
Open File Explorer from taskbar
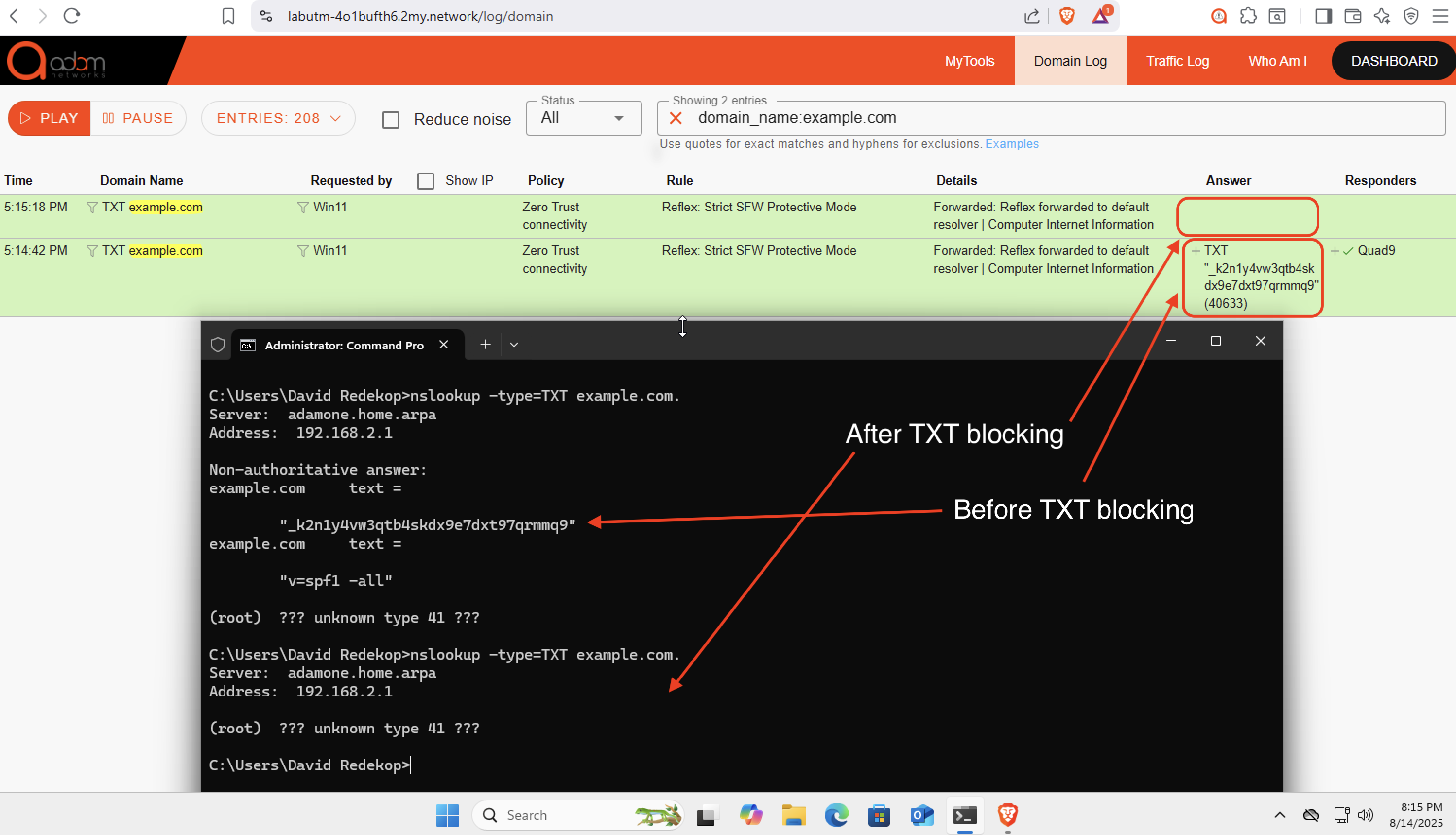[x=794, y=815]
